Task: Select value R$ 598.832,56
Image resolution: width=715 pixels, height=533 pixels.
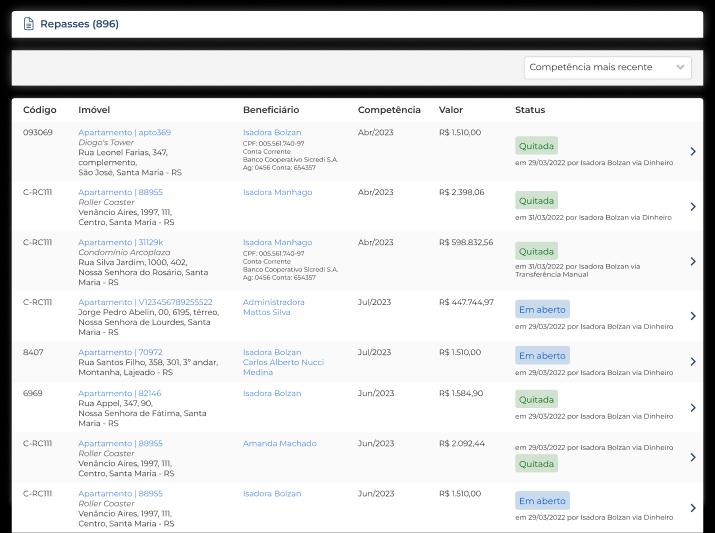Action: pos(466,242)
